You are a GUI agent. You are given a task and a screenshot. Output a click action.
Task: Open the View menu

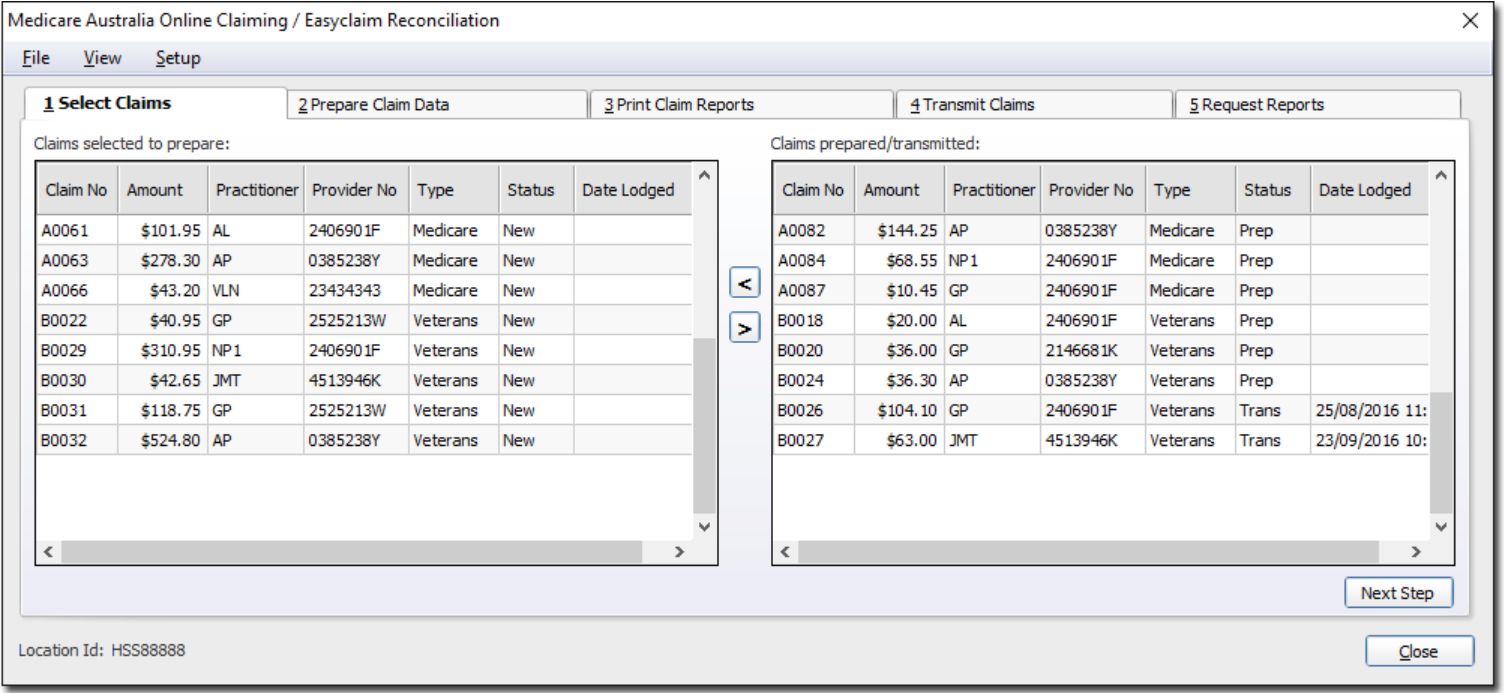point(102,58)
